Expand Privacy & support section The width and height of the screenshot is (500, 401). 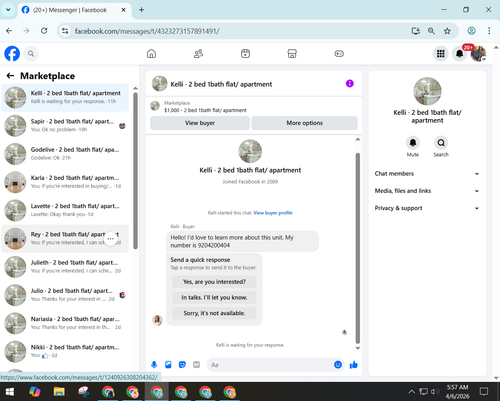427,208
